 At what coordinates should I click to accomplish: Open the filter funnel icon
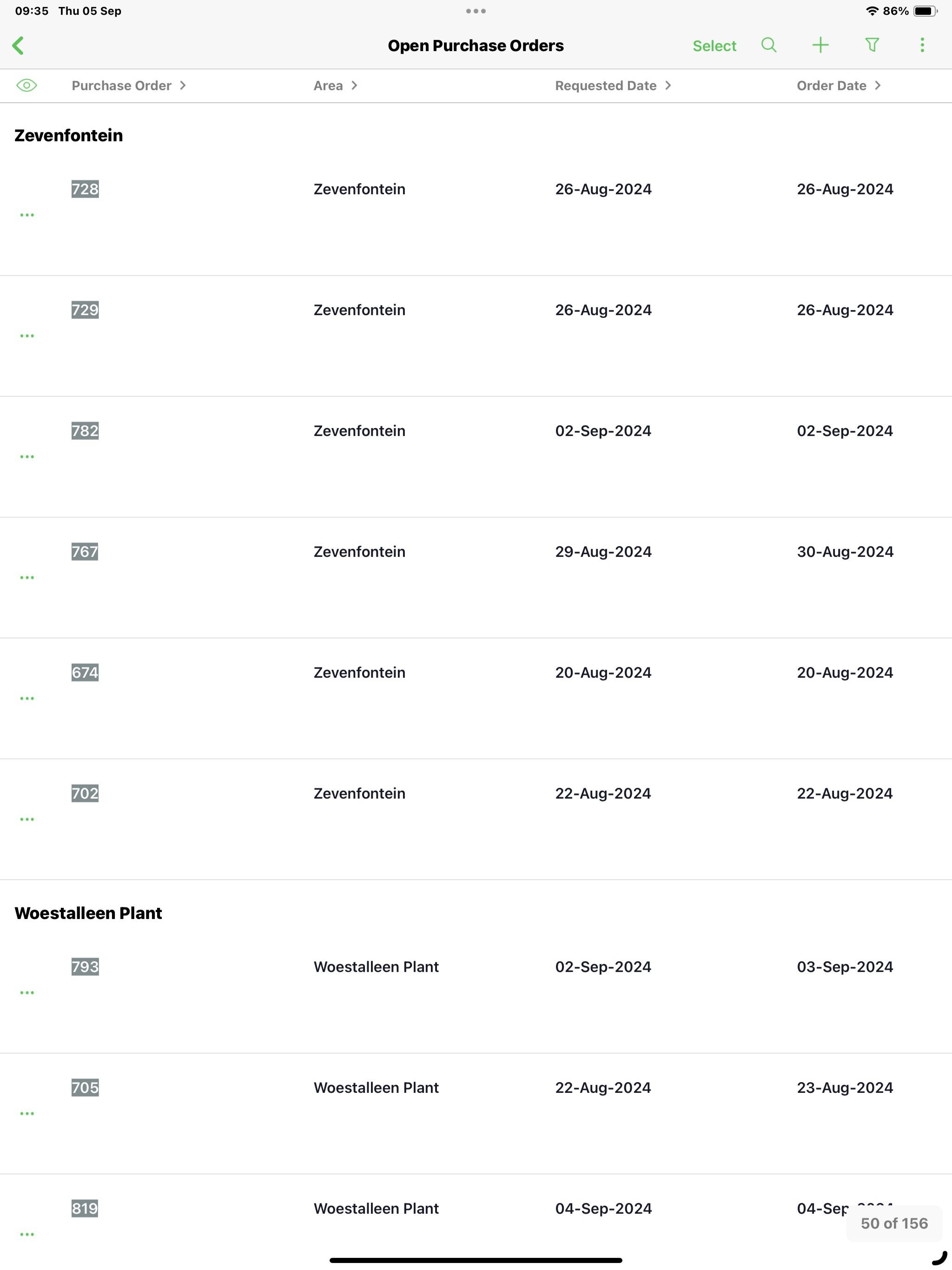pyautogui.click(x=872, y=46)
